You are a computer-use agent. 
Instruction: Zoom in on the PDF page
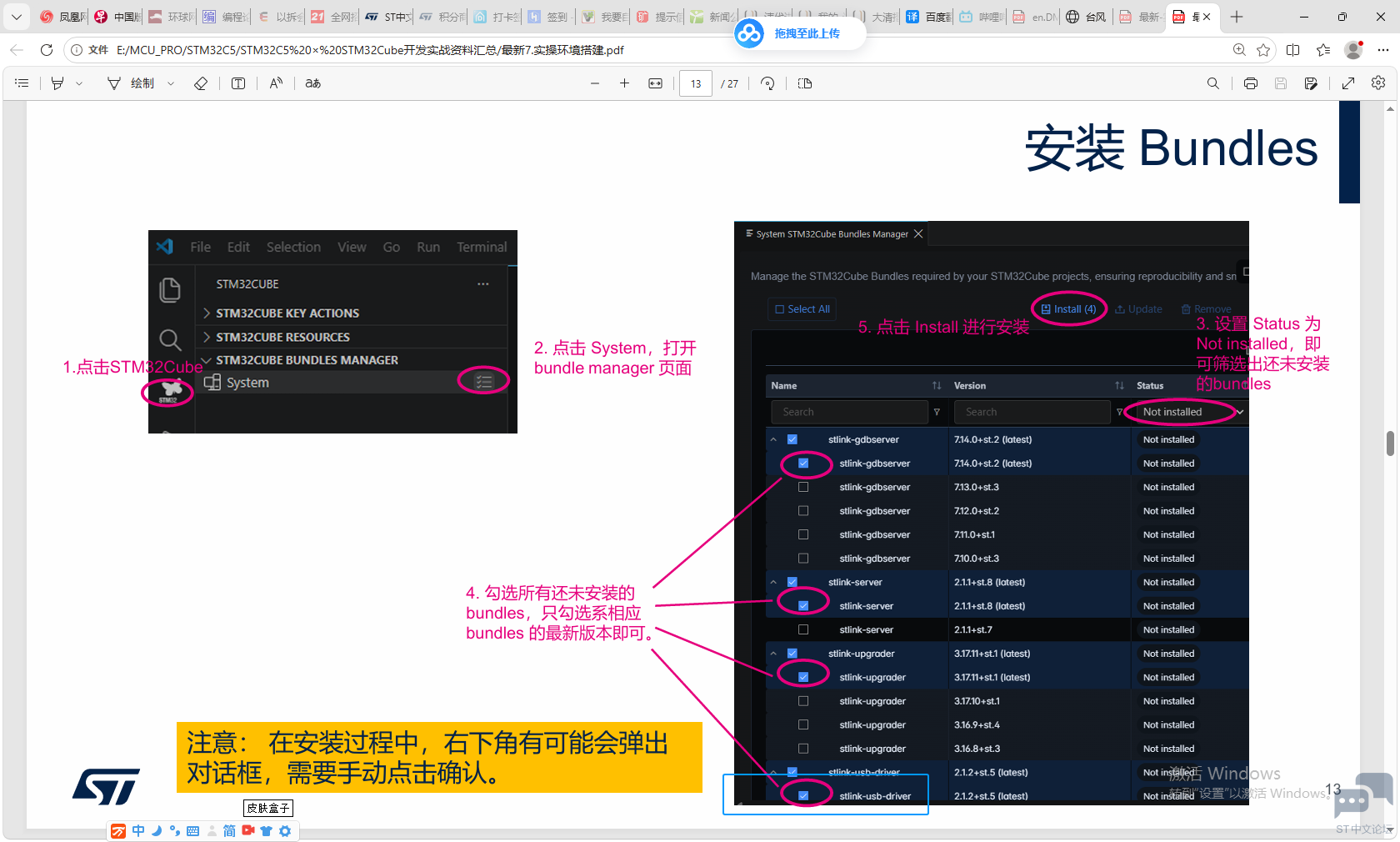[x=624, y=83]
